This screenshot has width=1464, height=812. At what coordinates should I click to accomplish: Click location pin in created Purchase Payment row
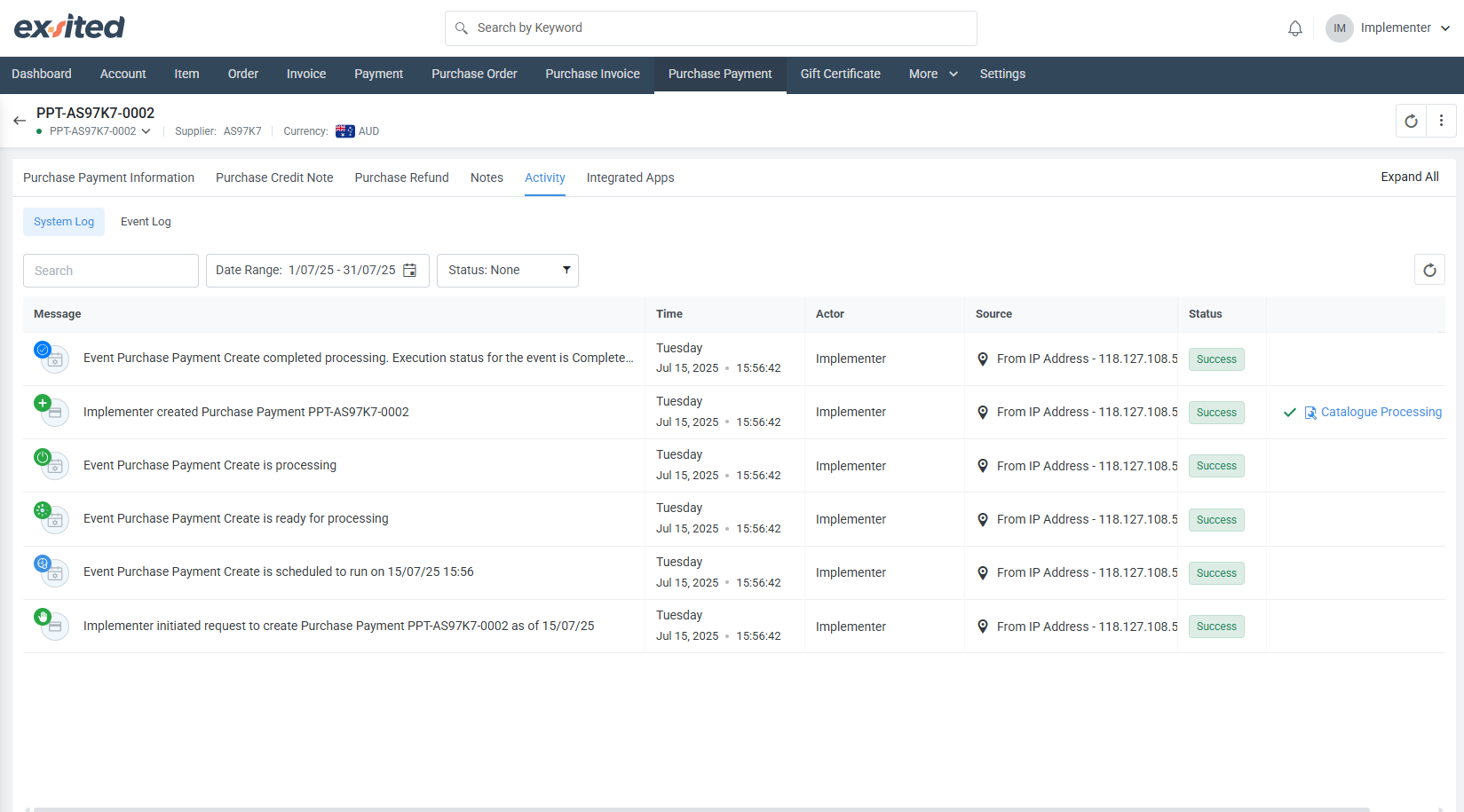click(x=983, y=413)
